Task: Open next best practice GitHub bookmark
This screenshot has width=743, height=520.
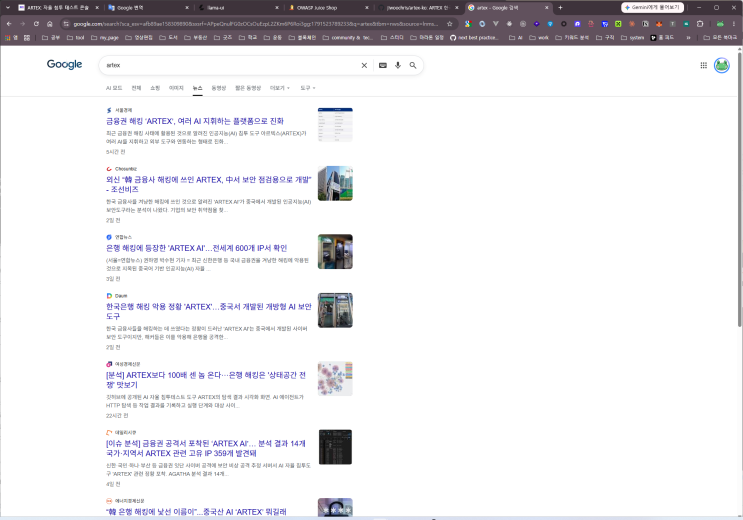Action: (x=474, y=37)
